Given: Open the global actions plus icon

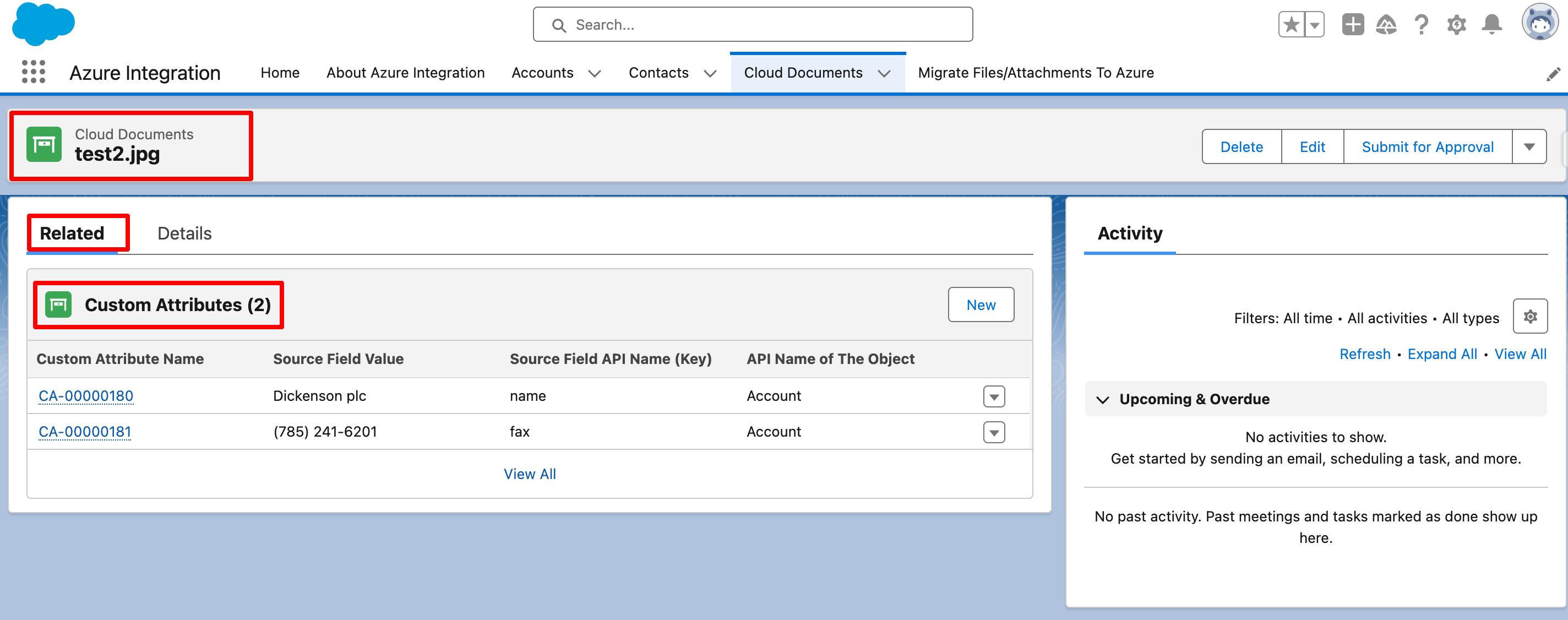Looking at the screenshot, I should pos(1353,25).
